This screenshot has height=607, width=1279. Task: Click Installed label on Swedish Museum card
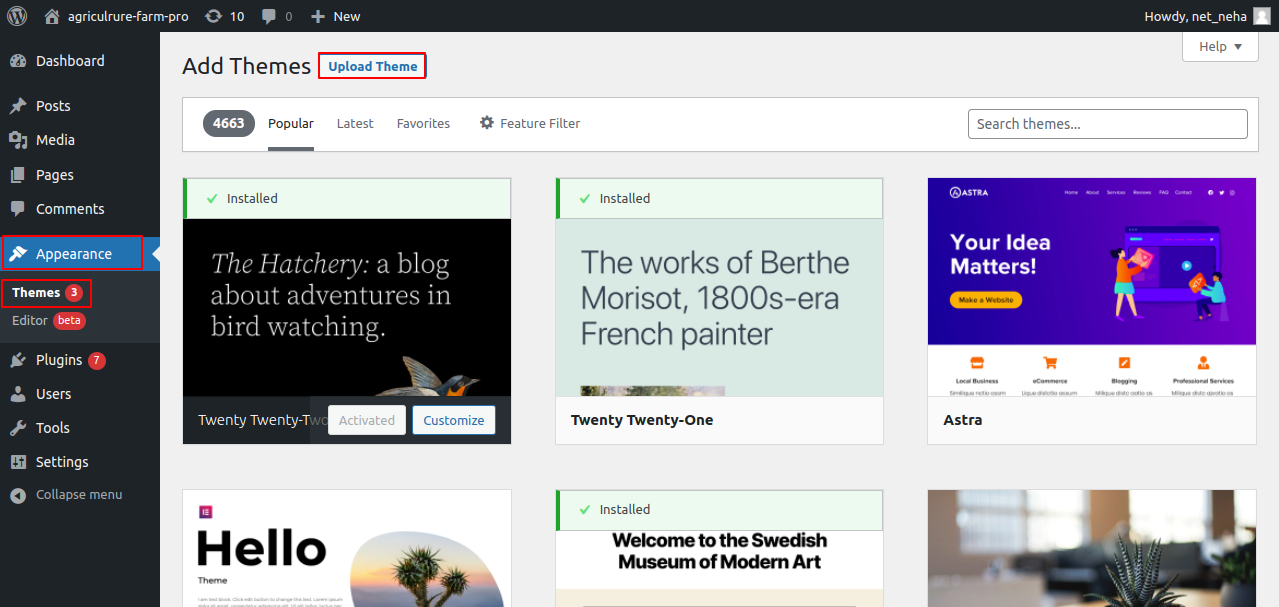pos(625,509)
